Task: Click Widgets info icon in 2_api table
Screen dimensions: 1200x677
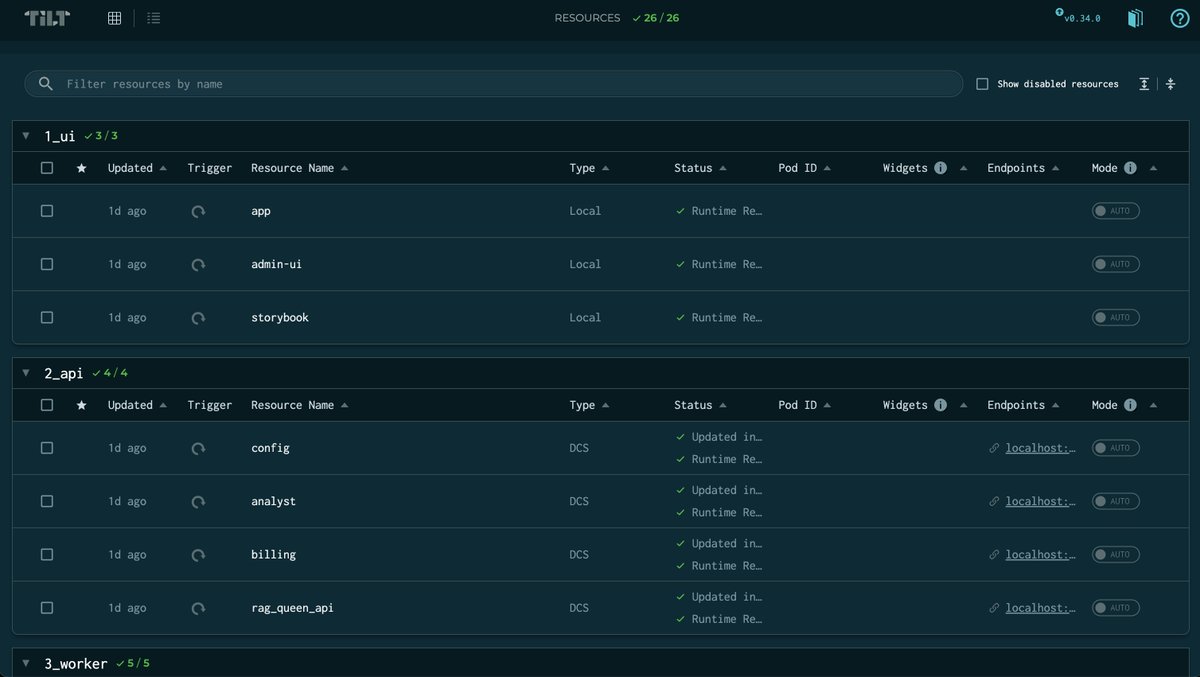Action: click(x=940, y=405)
